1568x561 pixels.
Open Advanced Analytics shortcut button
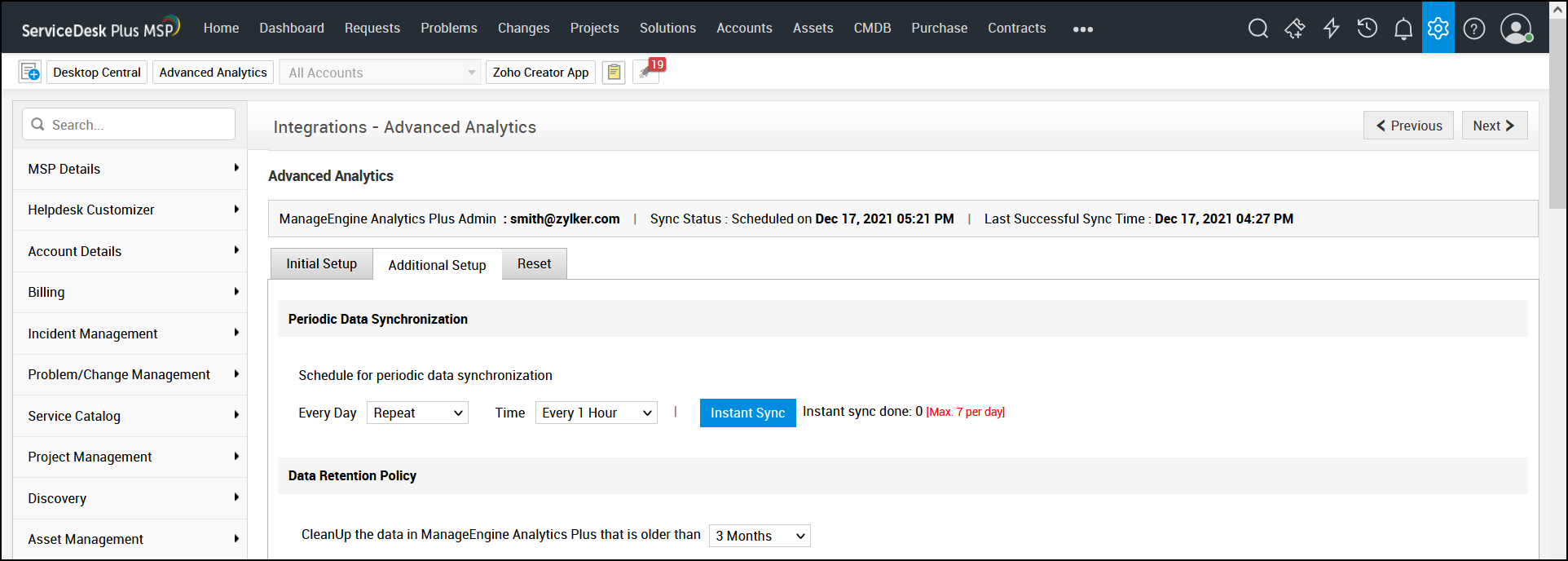213,73
